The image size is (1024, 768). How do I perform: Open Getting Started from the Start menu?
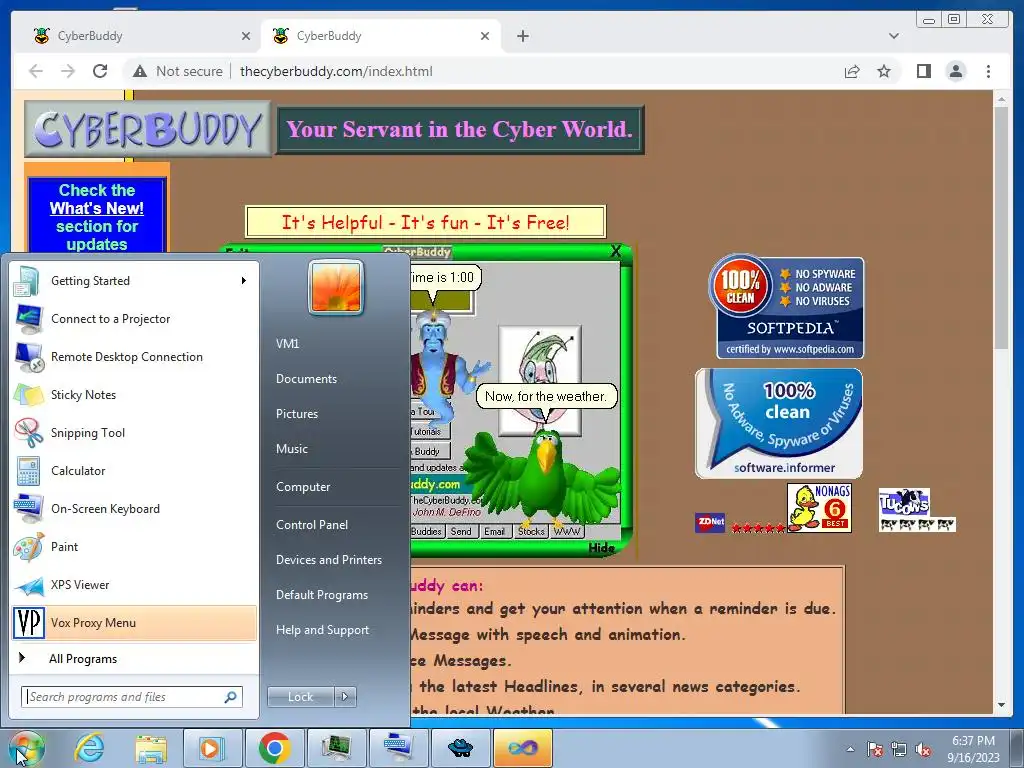[x=135, y=281]
